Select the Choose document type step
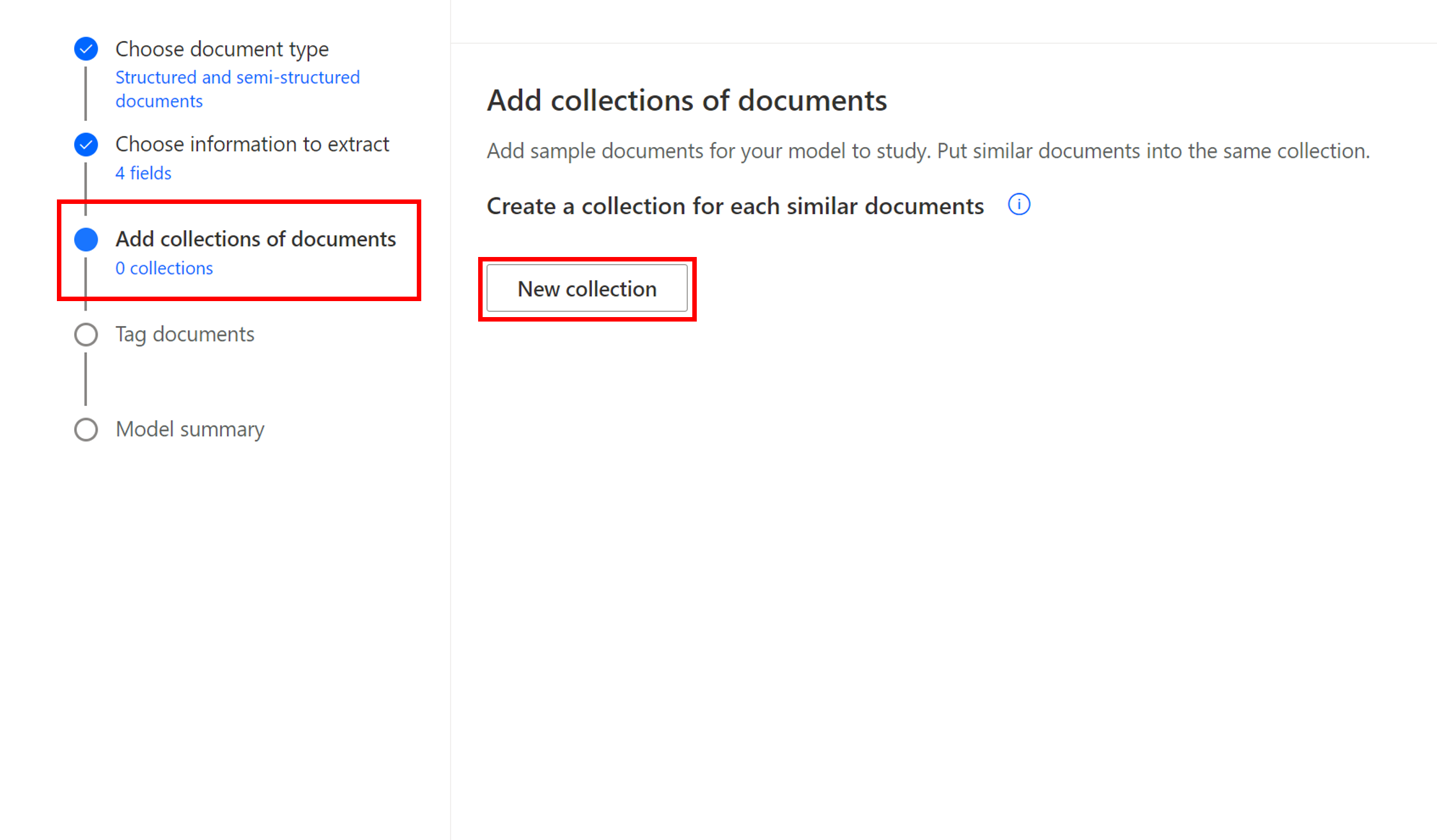1437x840 pixels. tap(222, 49)
